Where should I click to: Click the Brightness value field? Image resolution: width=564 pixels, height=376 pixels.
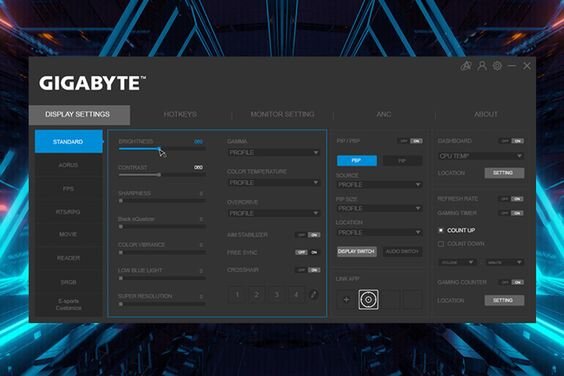[x=199, y=141]
